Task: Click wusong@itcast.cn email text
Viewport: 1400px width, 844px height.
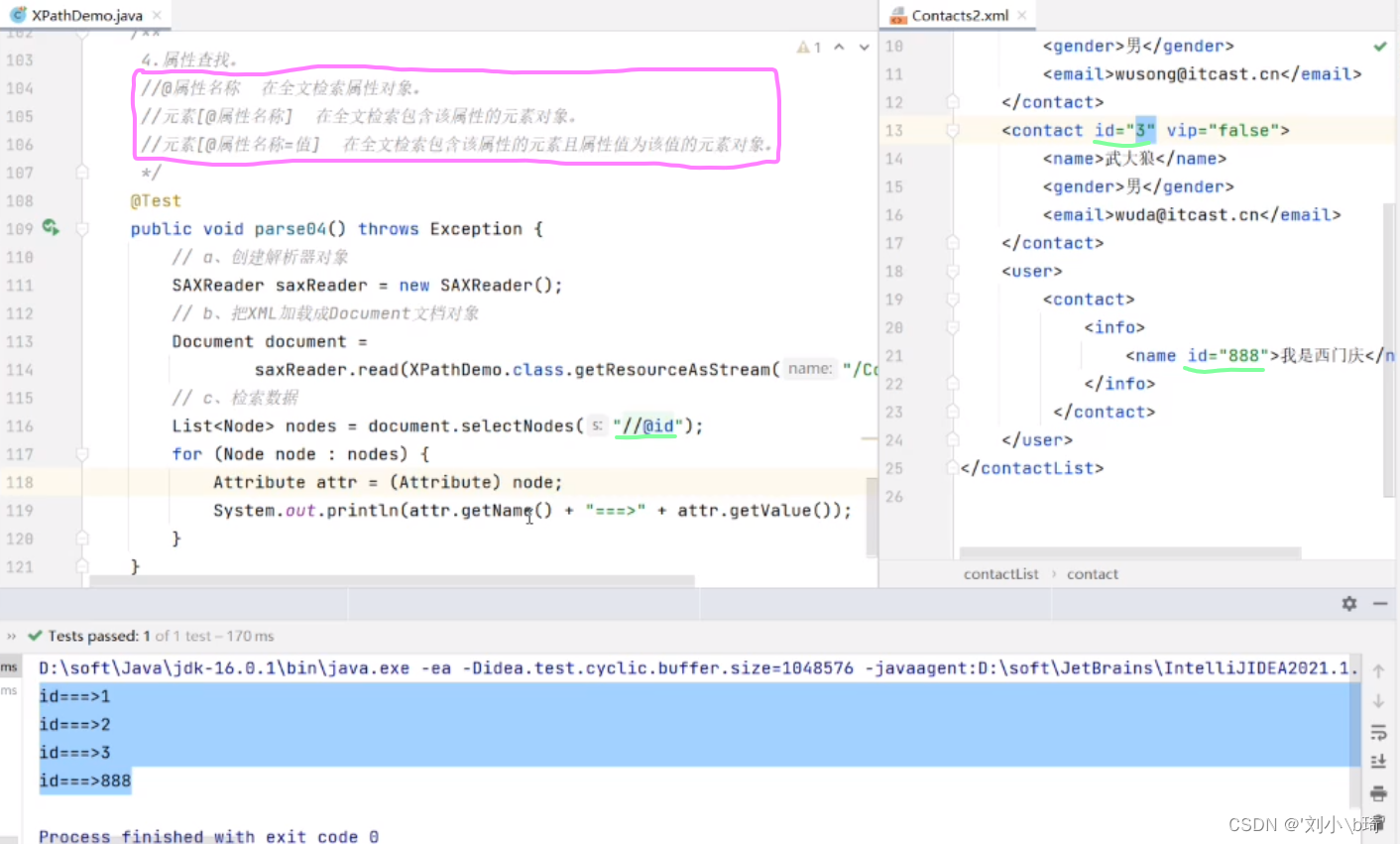Action: (x=1198, y=74)
